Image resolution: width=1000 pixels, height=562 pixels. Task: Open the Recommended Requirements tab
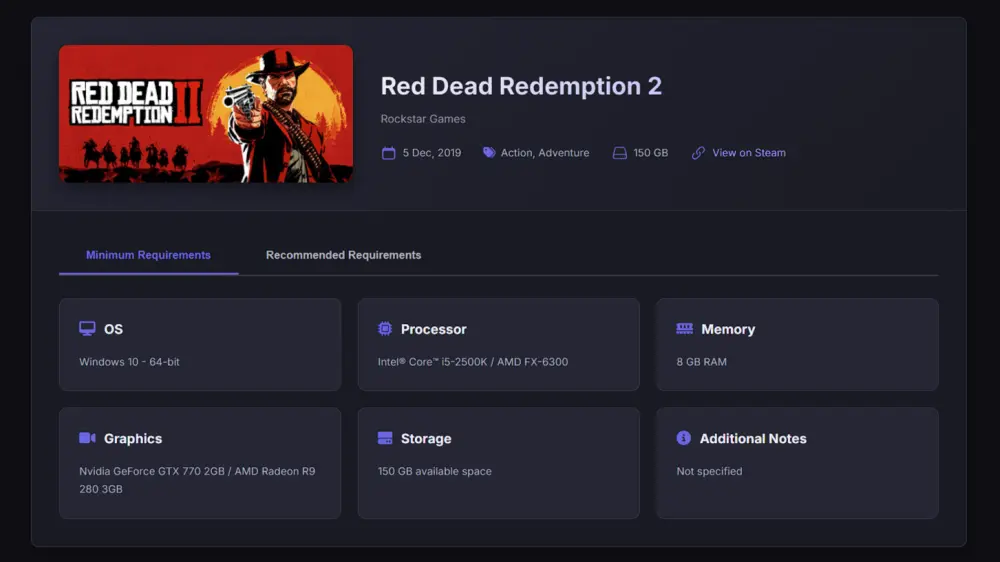point(343,255)
